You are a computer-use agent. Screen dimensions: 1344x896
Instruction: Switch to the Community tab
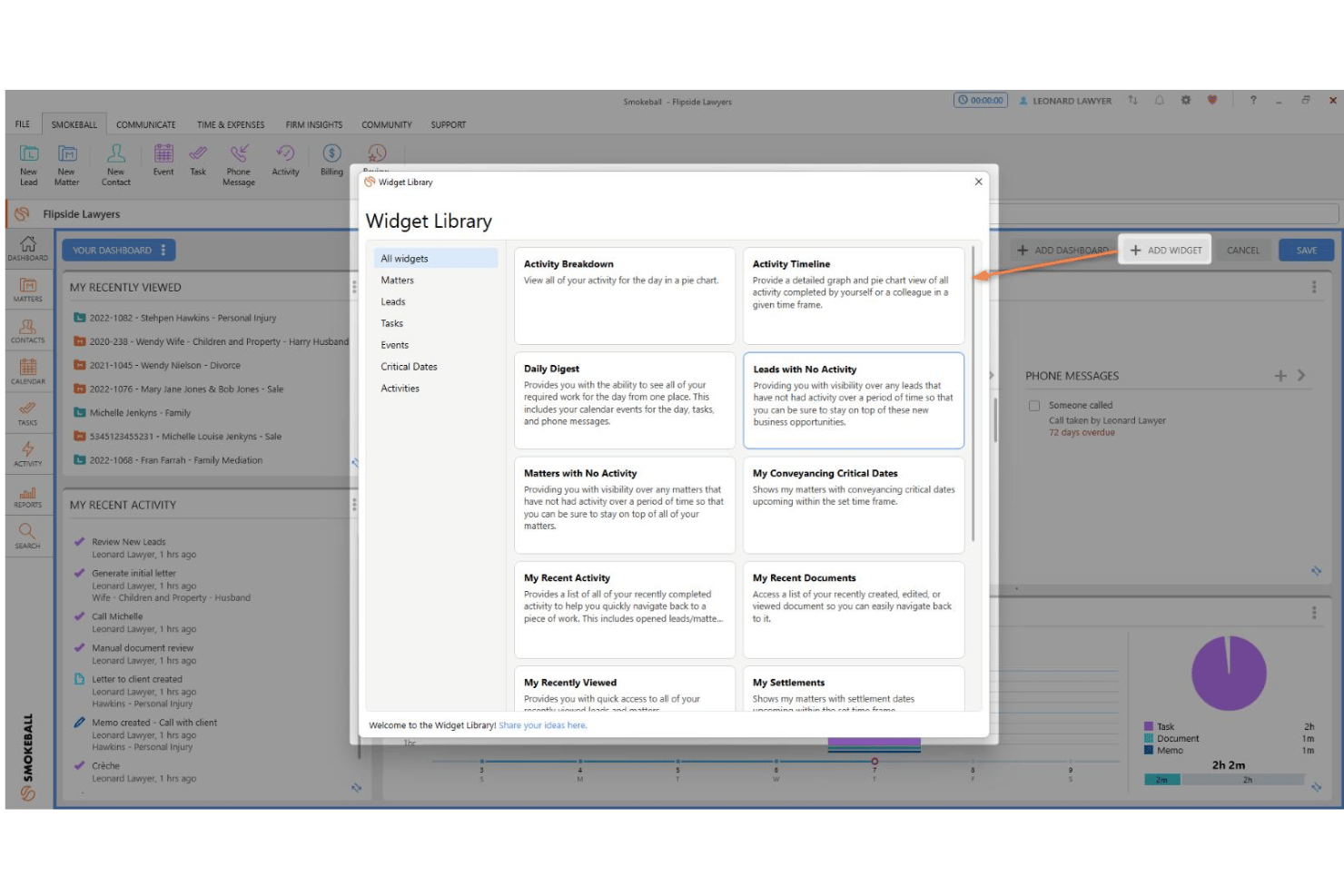[387, 124]
